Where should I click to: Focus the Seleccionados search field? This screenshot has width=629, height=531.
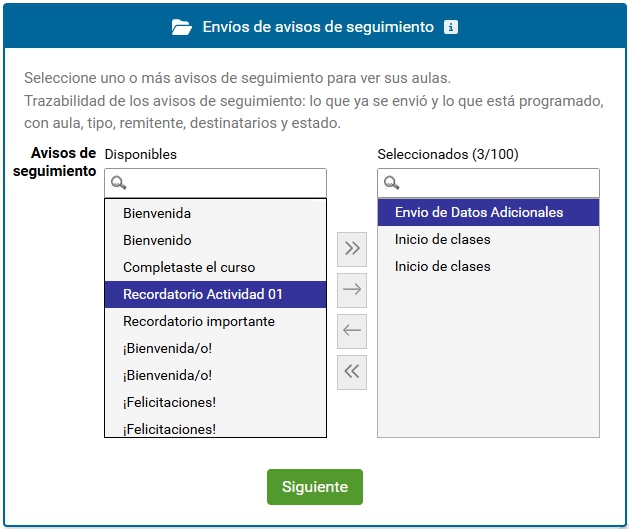(x=488, y=183)
